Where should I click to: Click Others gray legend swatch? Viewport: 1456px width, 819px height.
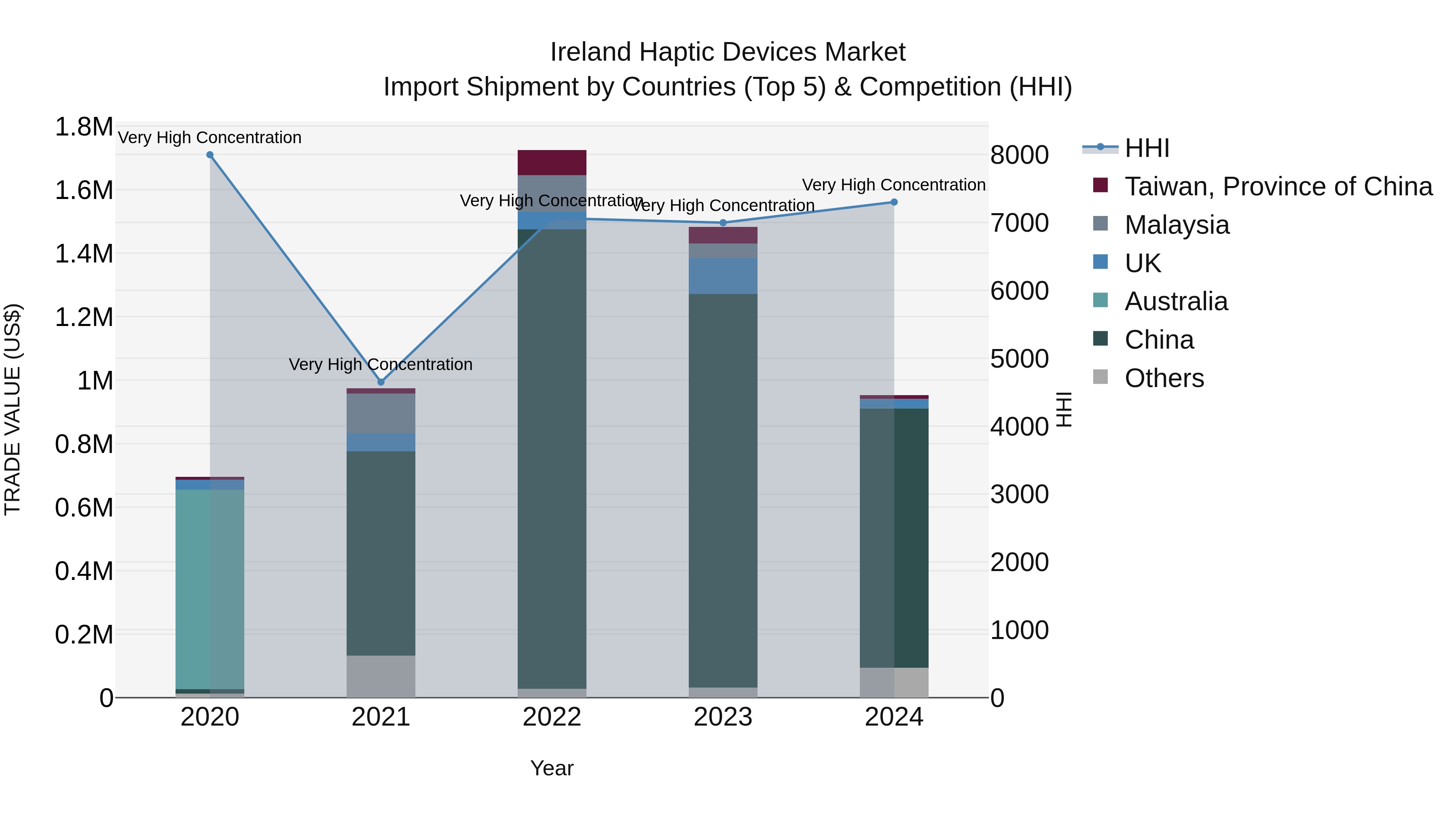point(1100,377)
